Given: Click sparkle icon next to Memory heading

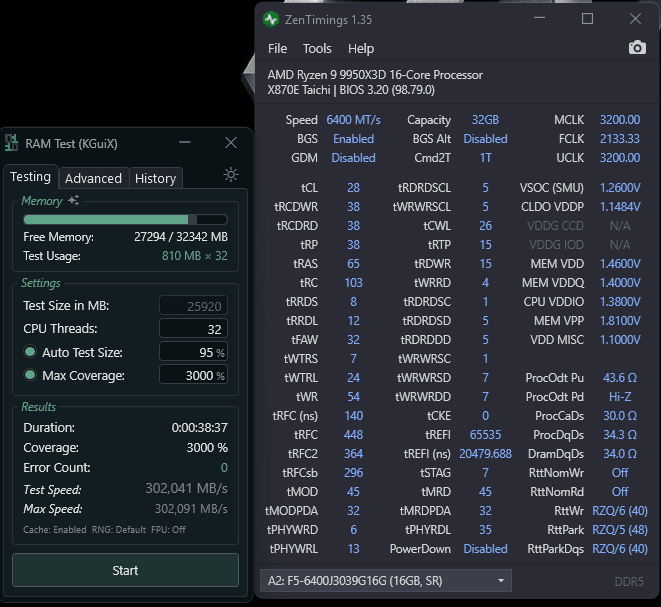Looking at the screenshot, I should coord(74,200).
